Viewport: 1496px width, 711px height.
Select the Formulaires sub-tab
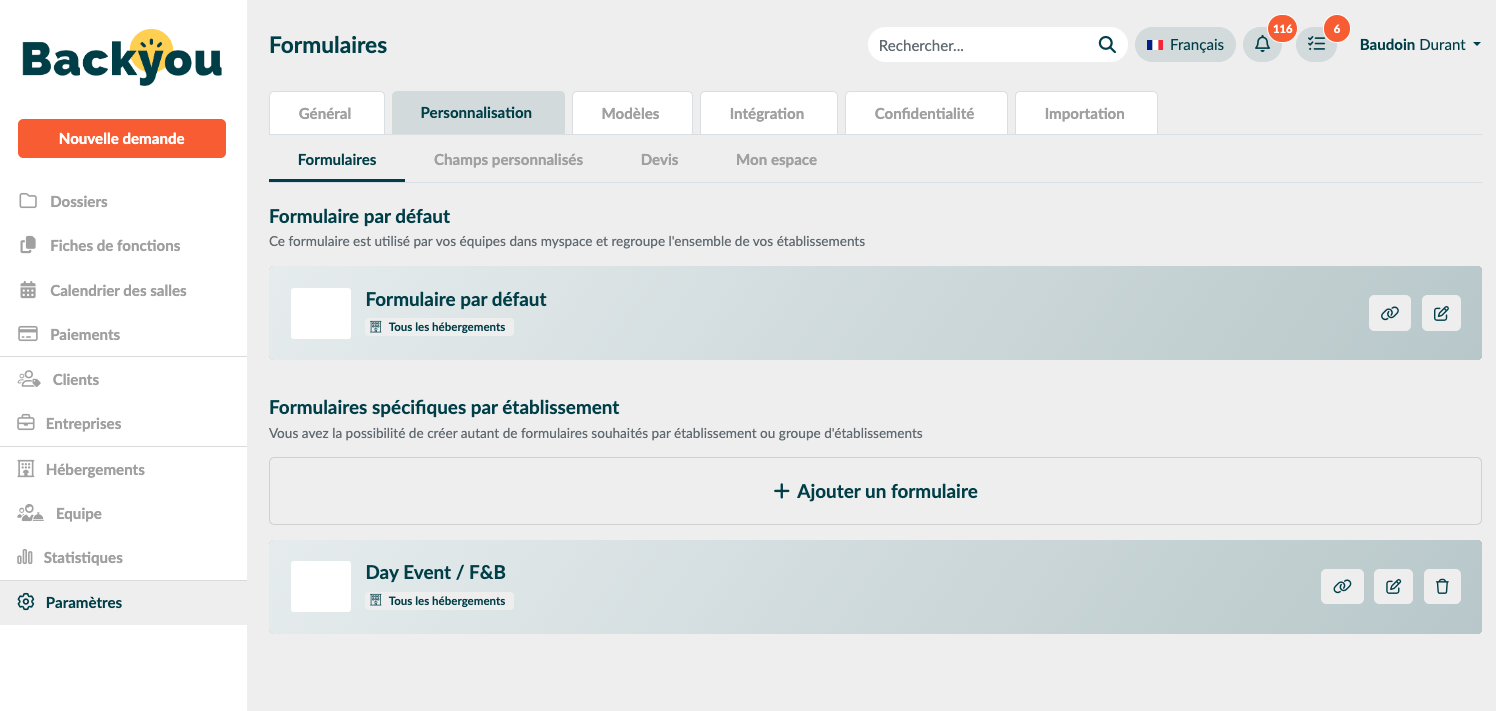[x=337, y=159]
